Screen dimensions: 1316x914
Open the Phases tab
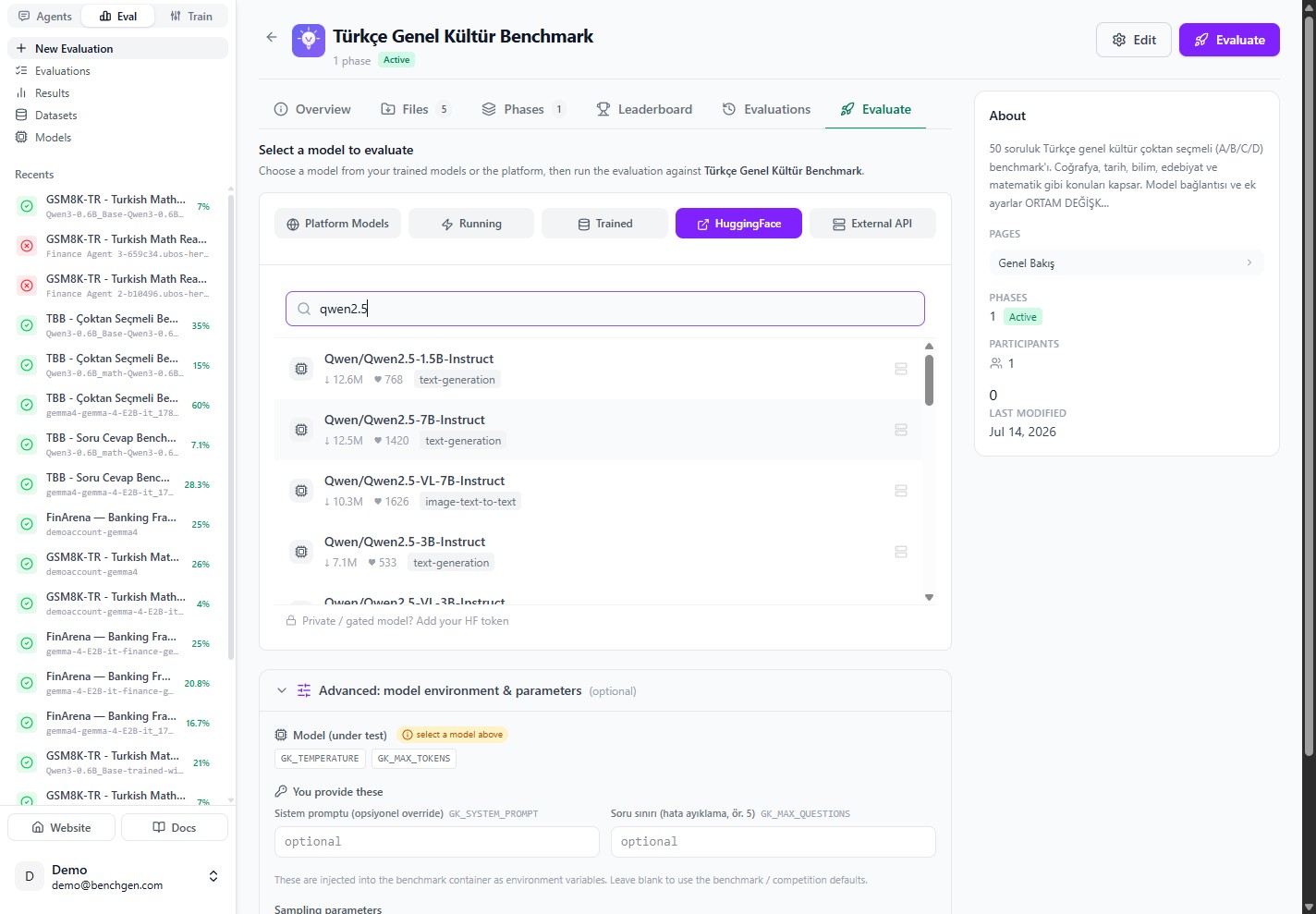tap(523, 109)
